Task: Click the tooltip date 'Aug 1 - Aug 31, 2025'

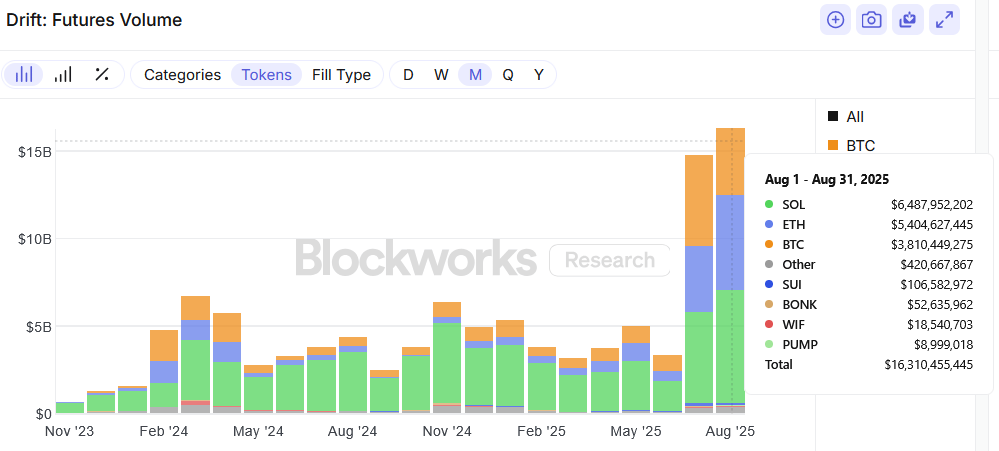Action: click(x=827, y=179)
